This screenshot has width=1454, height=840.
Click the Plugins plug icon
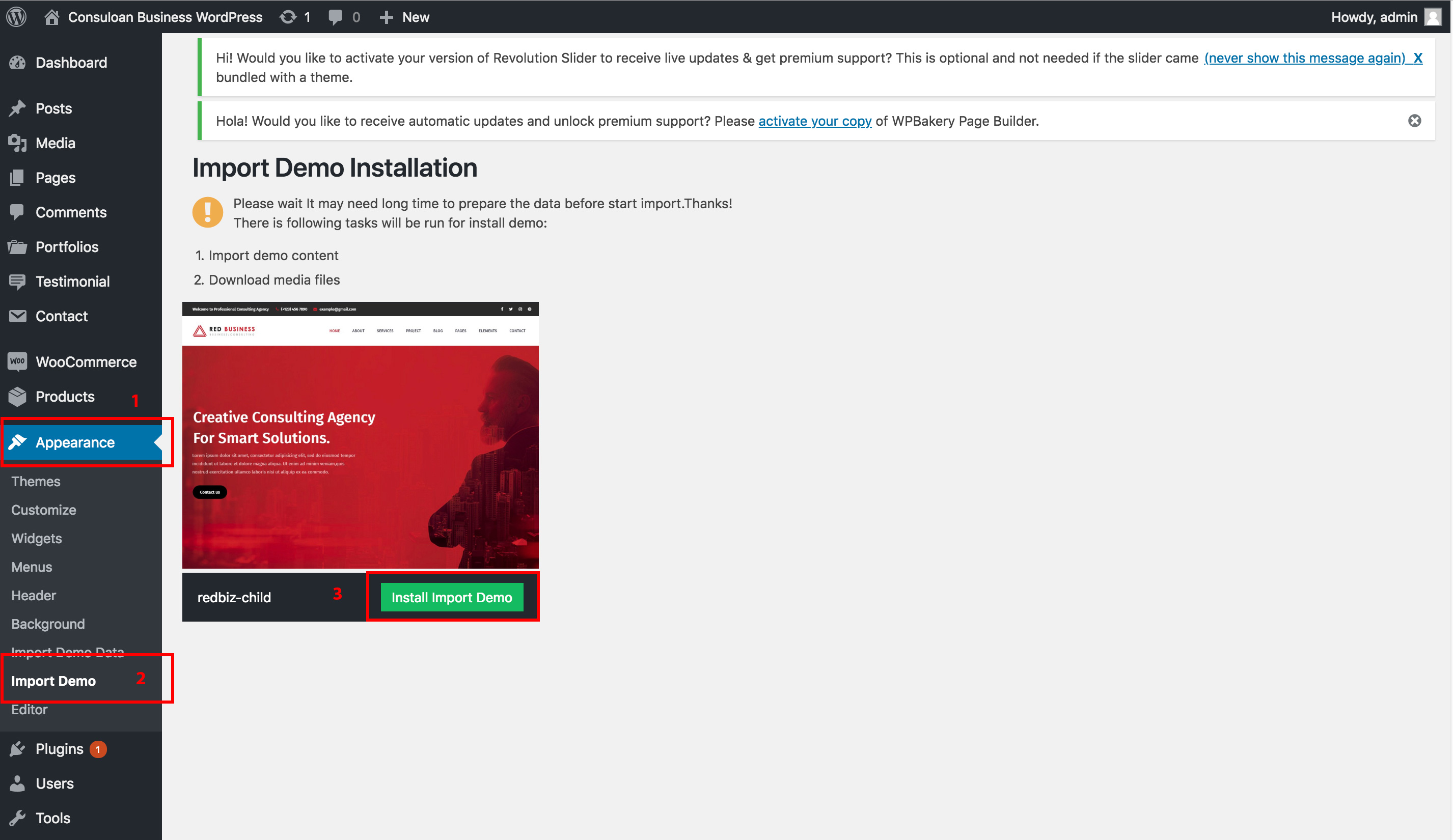pyautogui.click(x=17, y=749)
